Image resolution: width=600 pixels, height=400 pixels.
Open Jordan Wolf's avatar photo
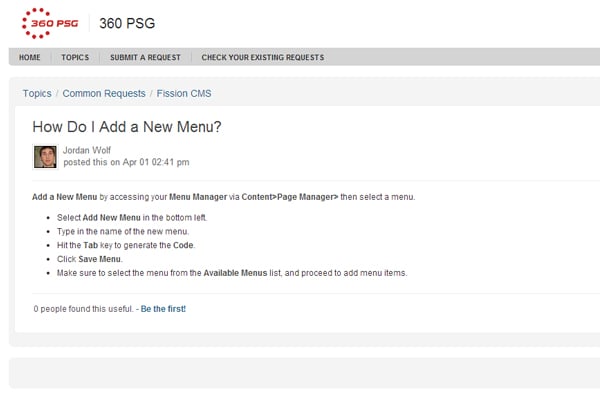point(45,157)
